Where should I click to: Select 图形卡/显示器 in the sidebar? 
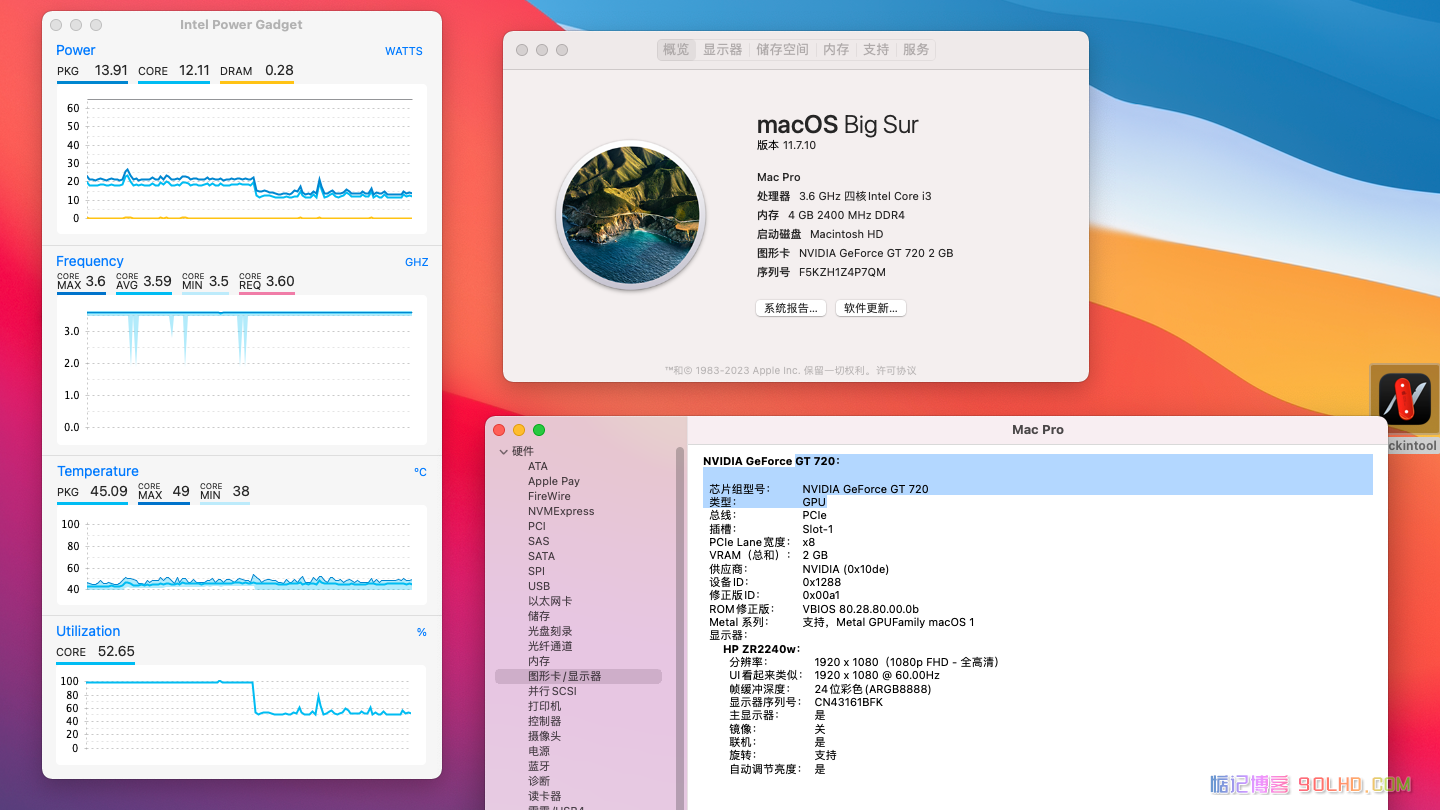(578, 676)
